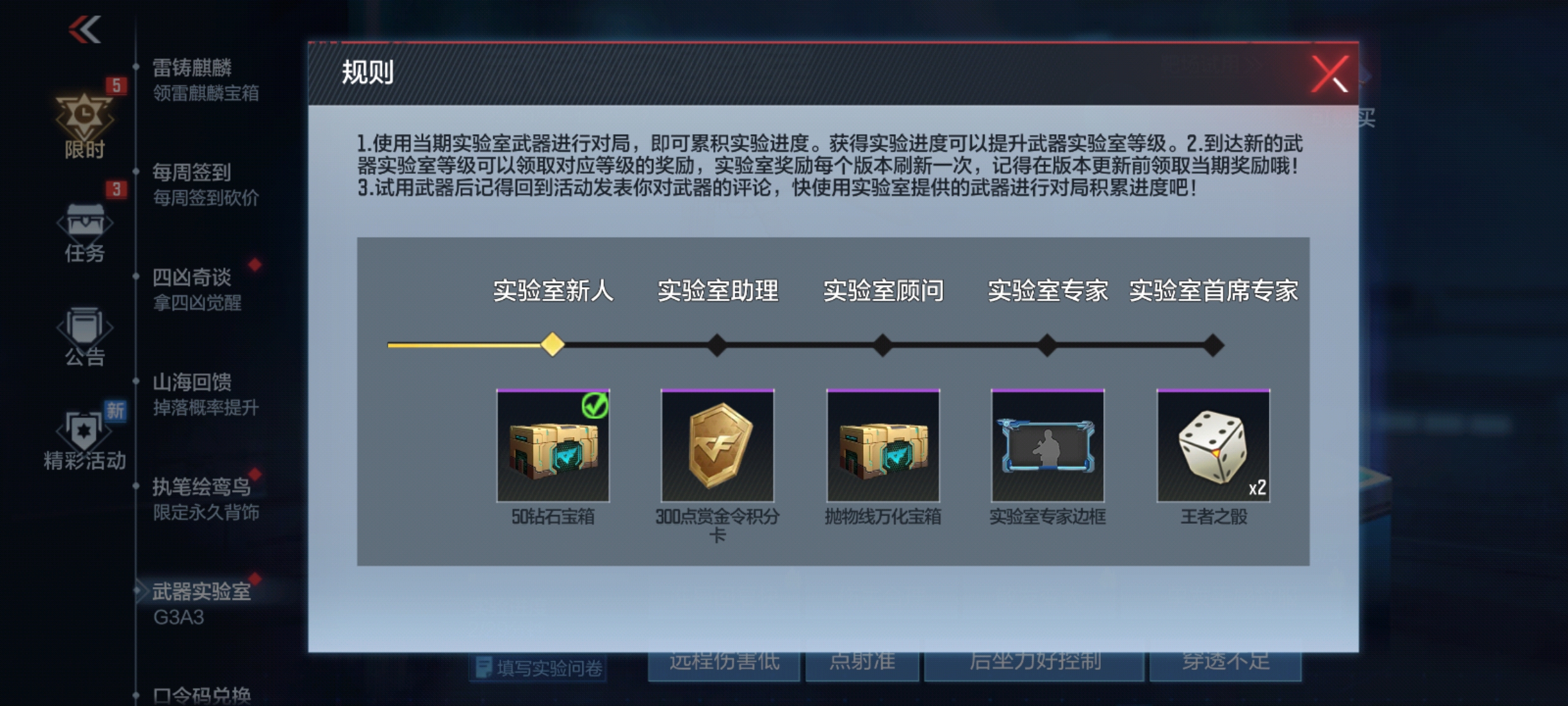The height and width of the screenshot is (706, 1568).
Task: Click the green claimed checkmark on 50钻石宝箱
Action: coord(595,406)
